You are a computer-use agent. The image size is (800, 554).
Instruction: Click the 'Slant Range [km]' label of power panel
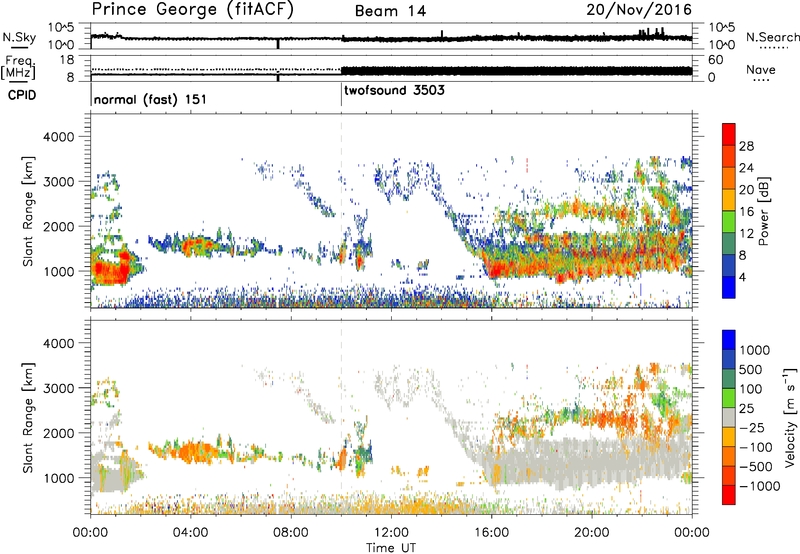28,211
